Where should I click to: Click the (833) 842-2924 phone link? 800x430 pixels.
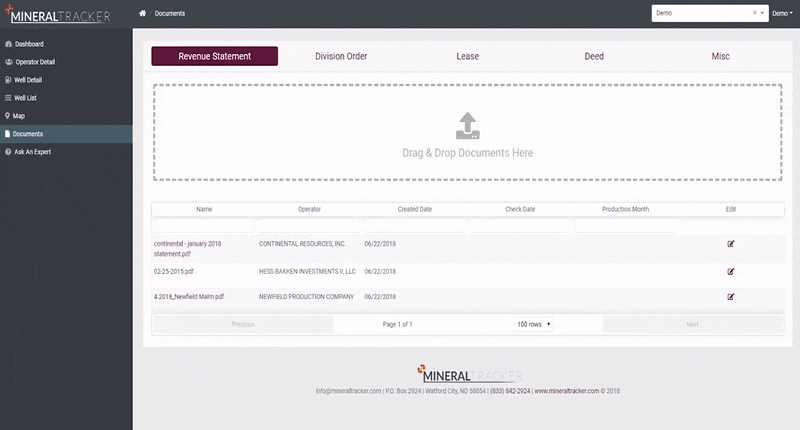[x=510, y=391]
